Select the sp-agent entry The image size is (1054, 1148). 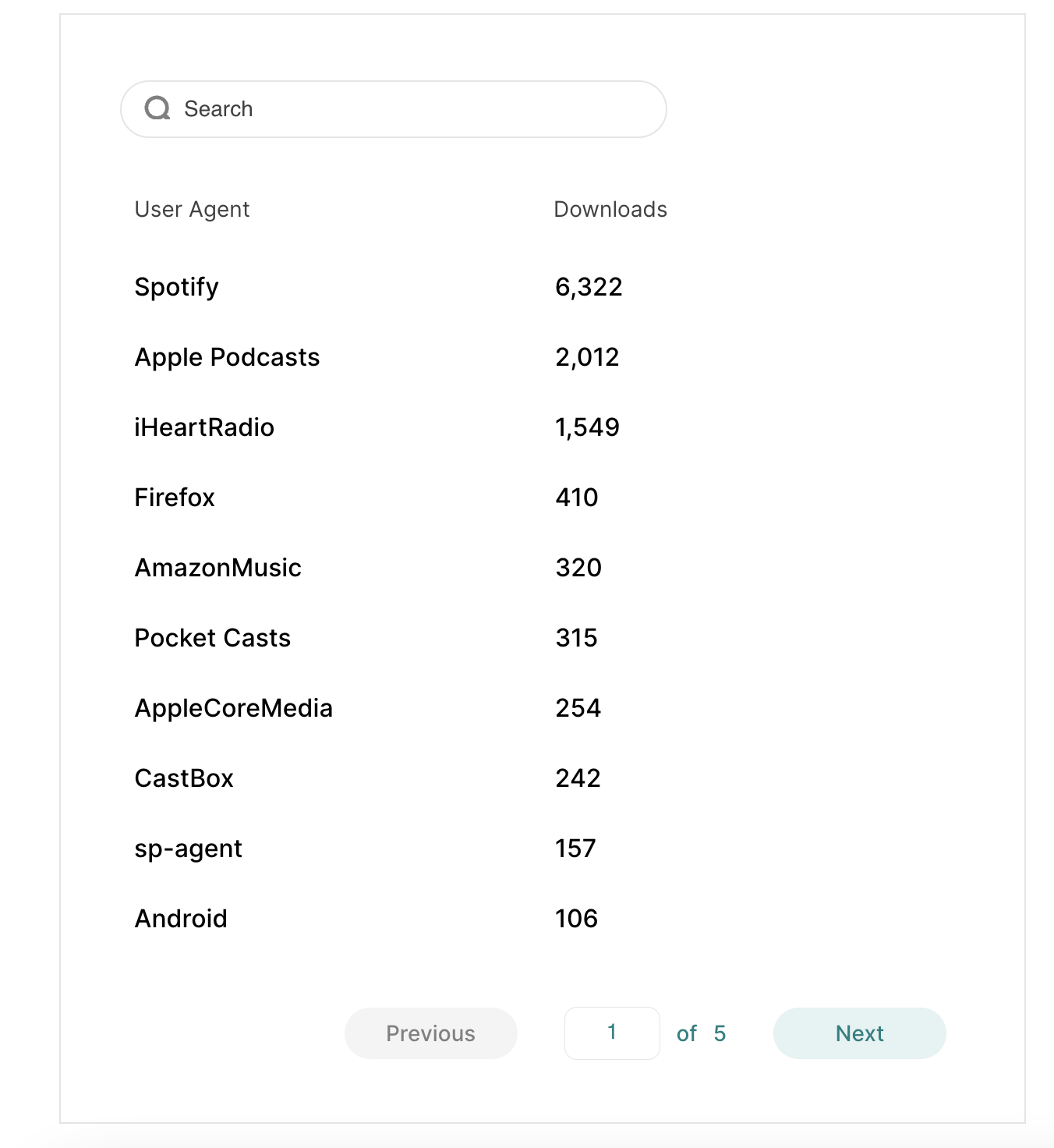[188, 849]
